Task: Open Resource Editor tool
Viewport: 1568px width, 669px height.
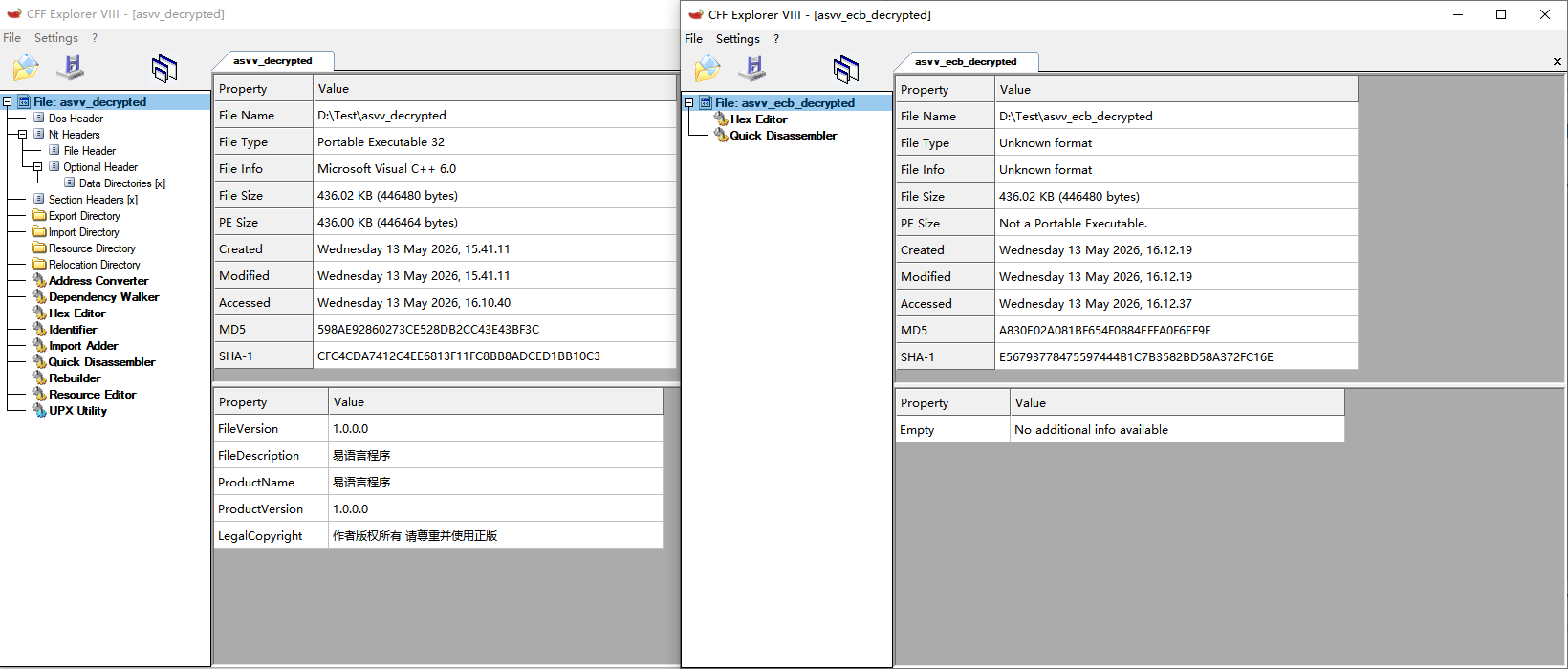Action: coord(93,395)
